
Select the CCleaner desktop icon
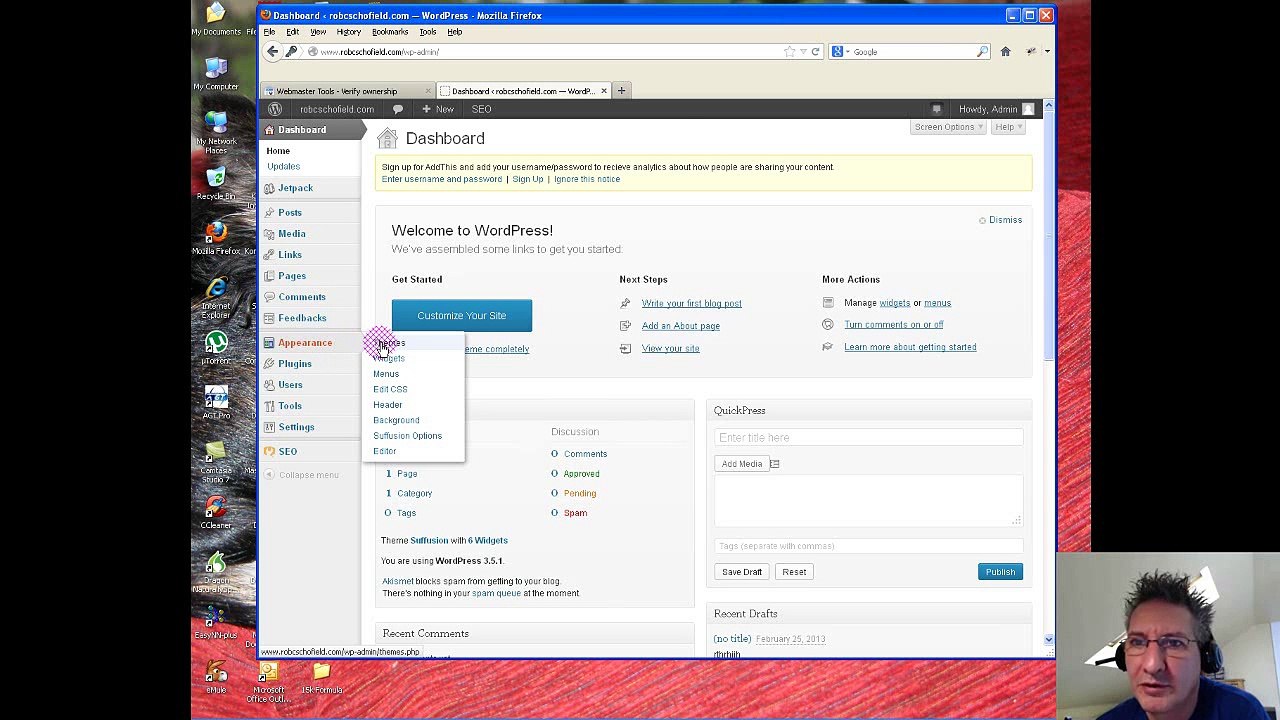point(216,513)
